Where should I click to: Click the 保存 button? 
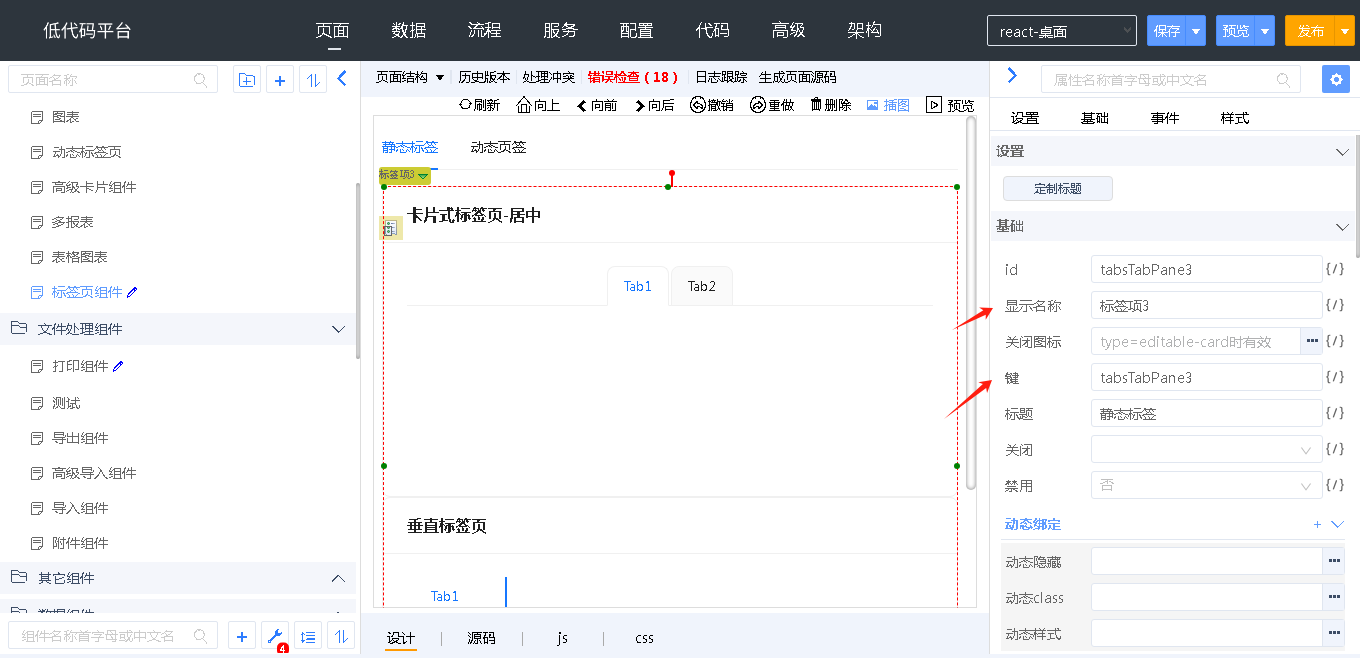point(1167,31)
